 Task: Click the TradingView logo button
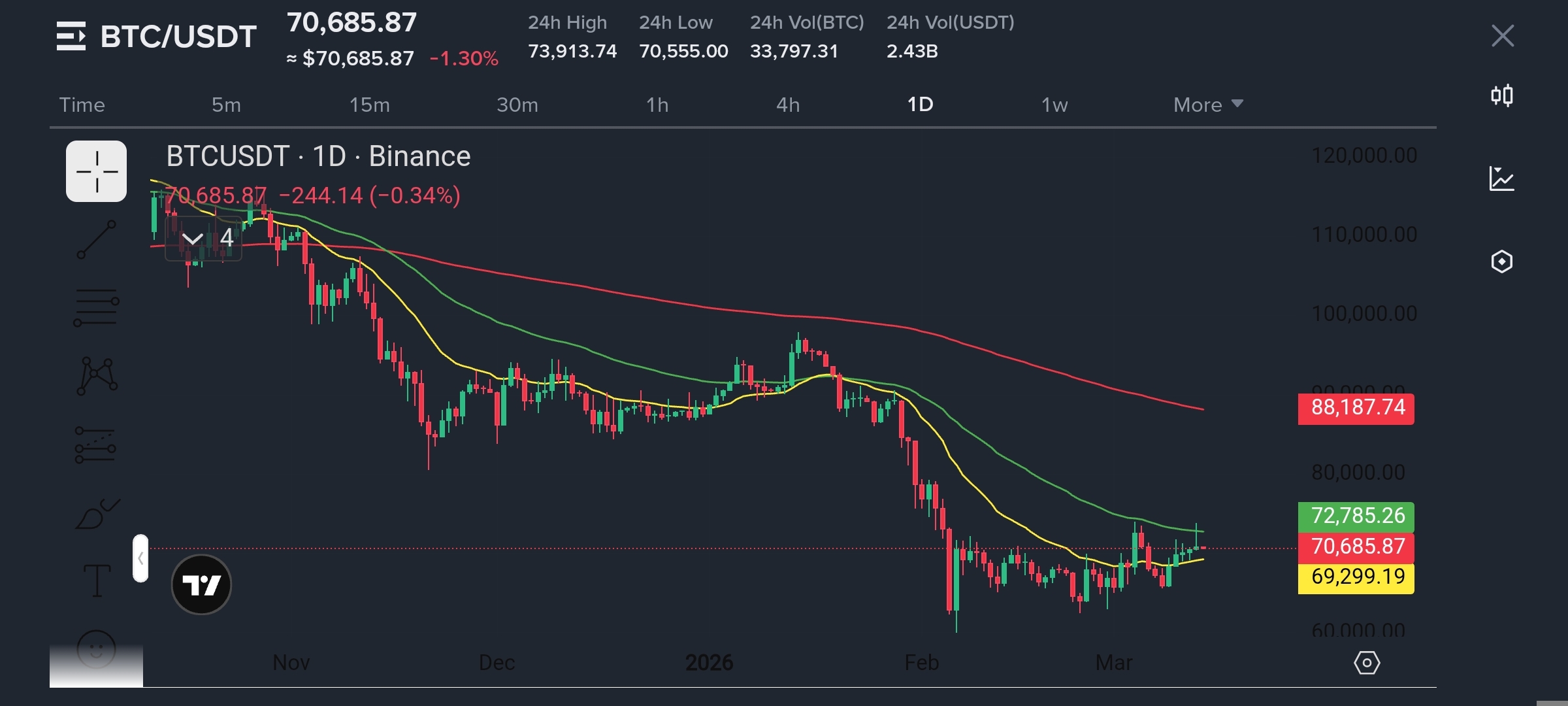pyautogui.click(x=201, y=584)
